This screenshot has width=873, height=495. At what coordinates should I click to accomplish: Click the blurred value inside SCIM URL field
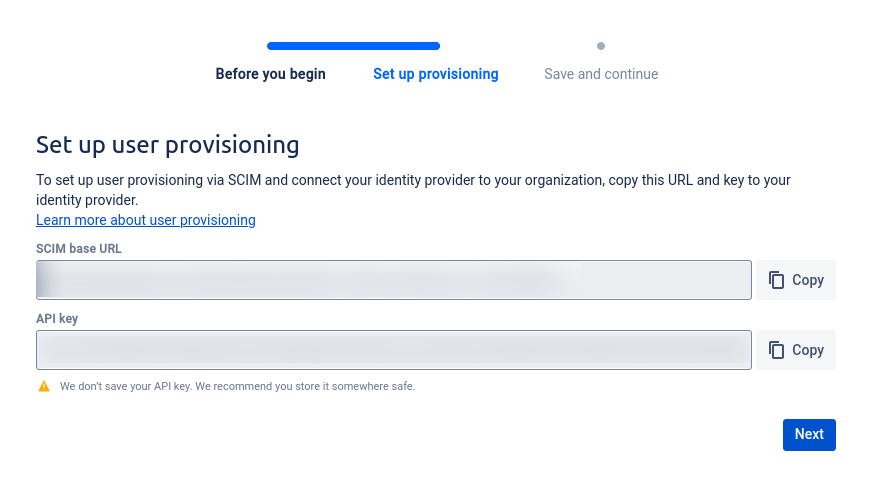click(300, 280)
